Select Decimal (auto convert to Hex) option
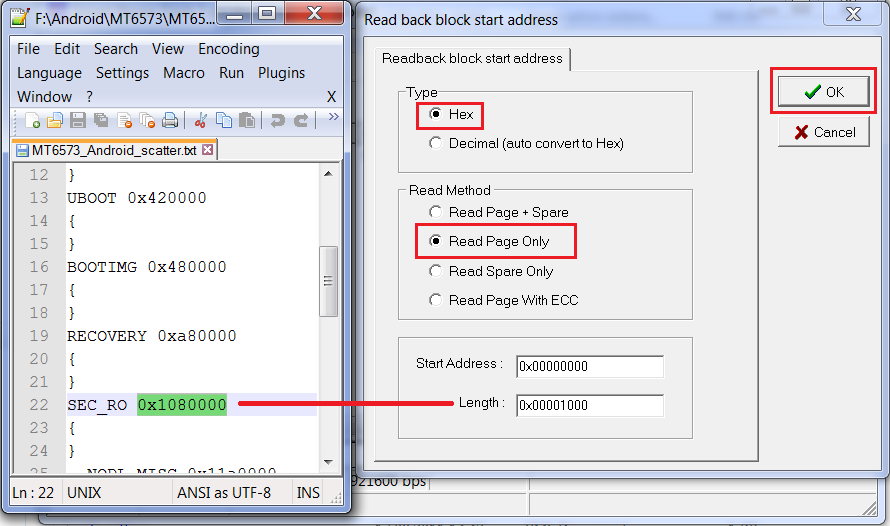This screenshot has width=890, height=526. (x=435, y=143)
